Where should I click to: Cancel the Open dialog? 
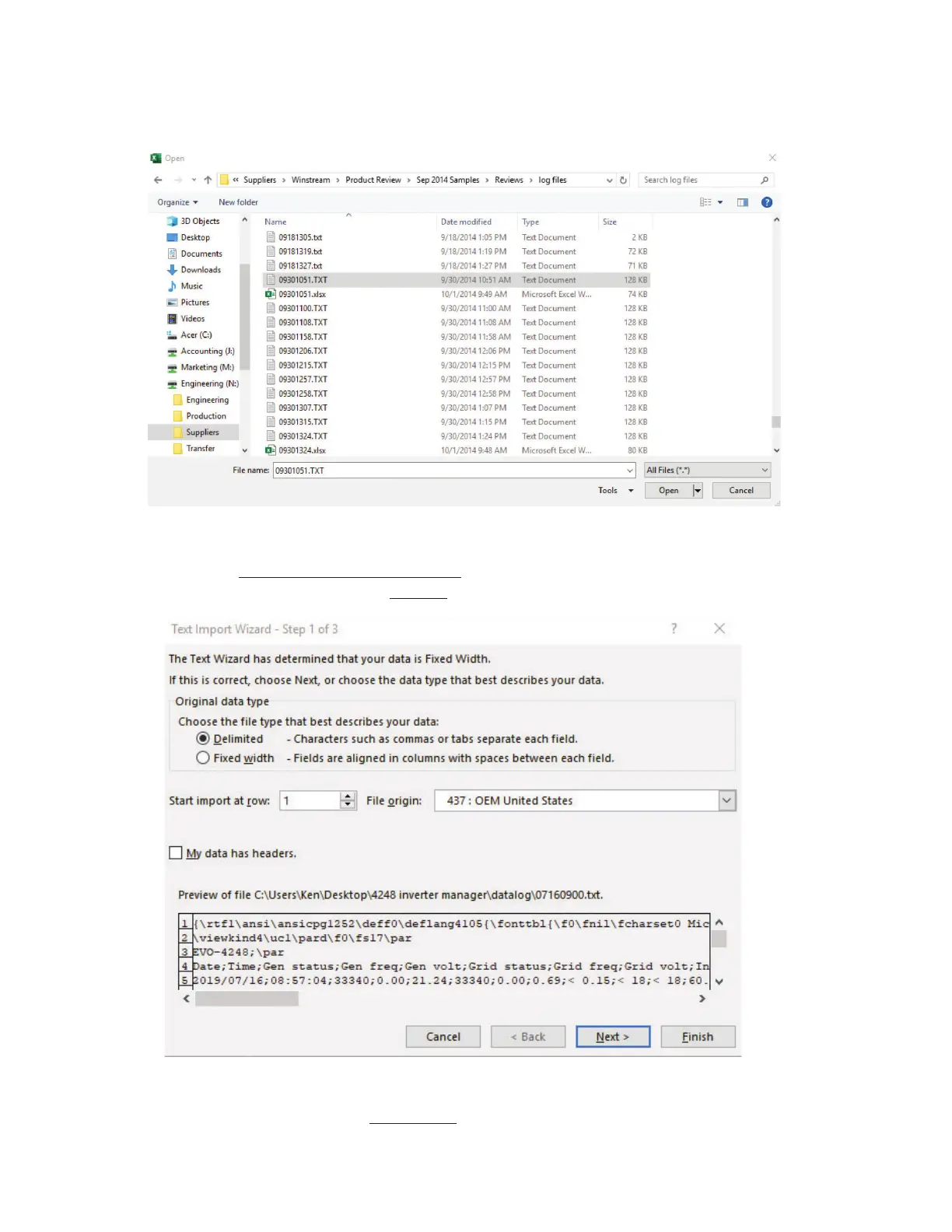coord(741,491)
